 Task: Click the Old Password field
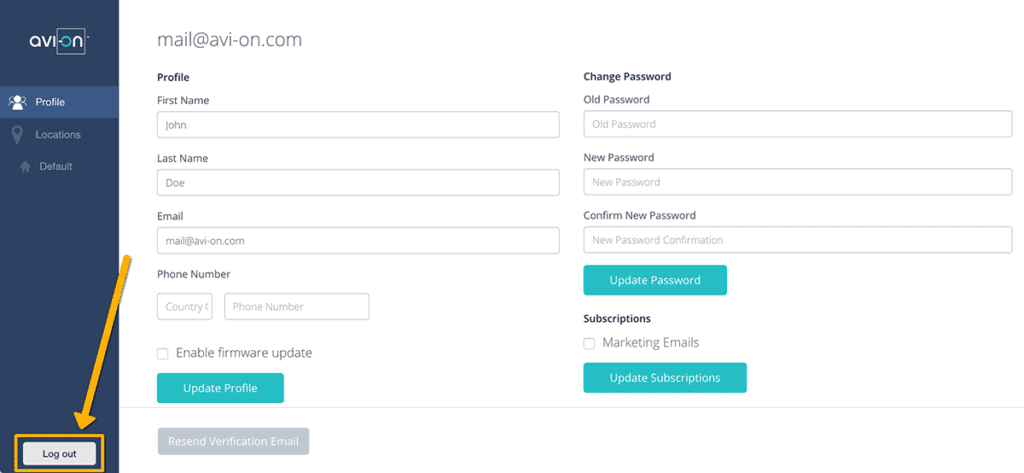point(798,124)
